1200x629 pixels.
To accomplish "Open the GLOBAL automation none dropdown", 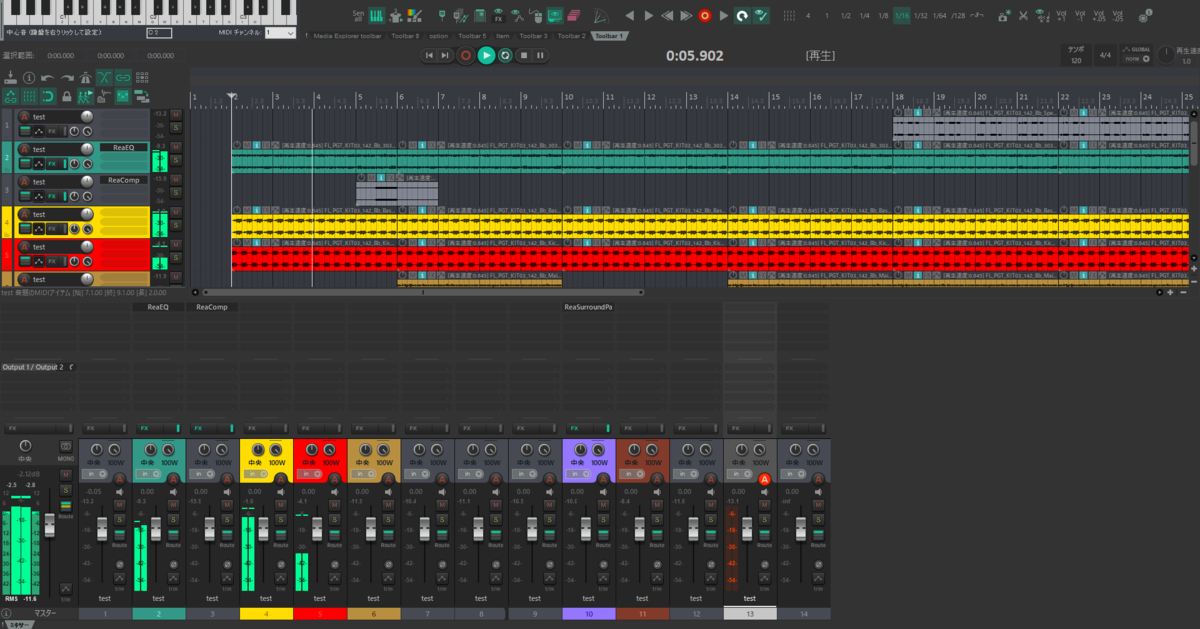I will (x=1139, y=59).
